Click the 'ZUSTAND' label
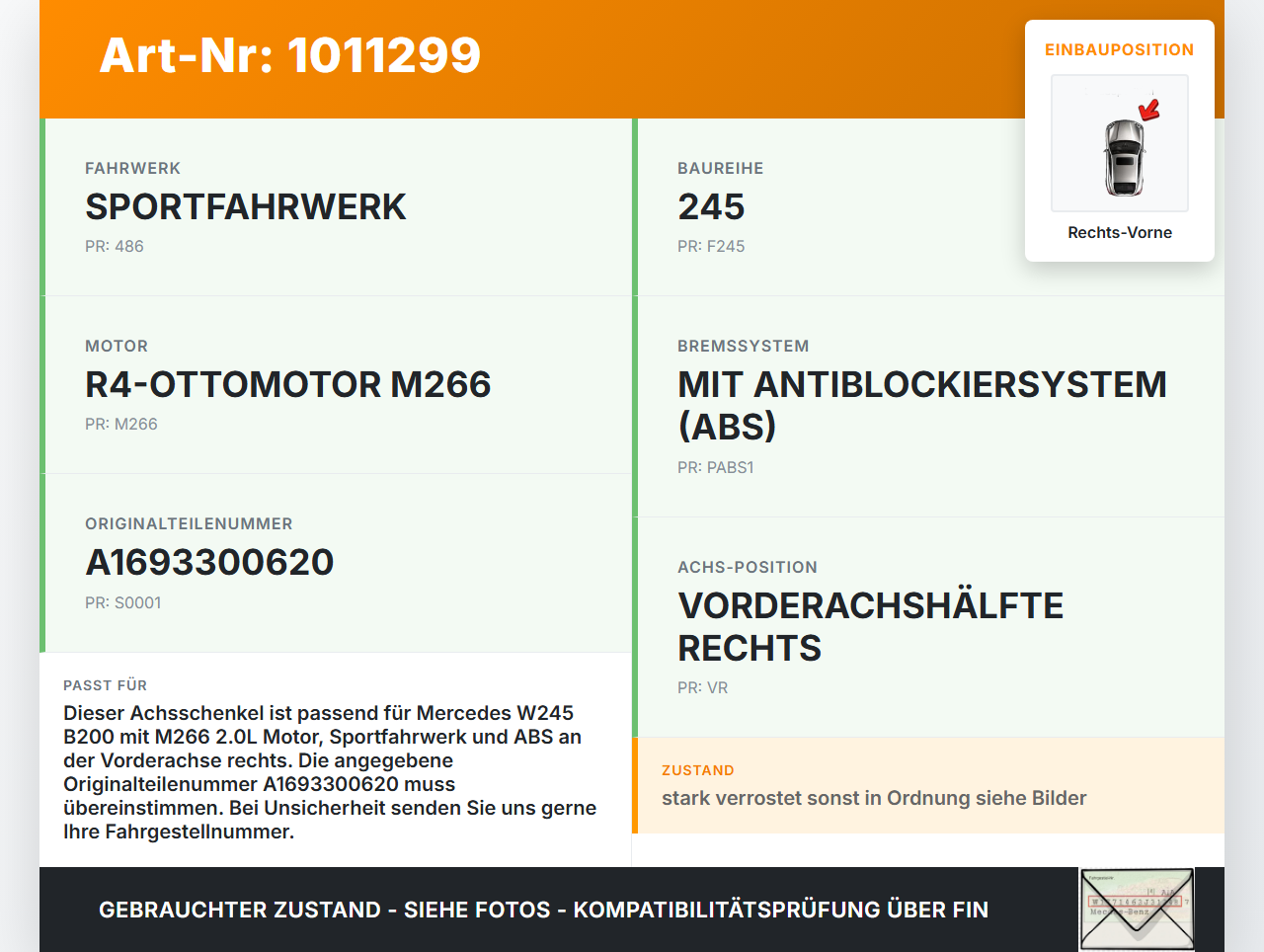 [698, 770]
